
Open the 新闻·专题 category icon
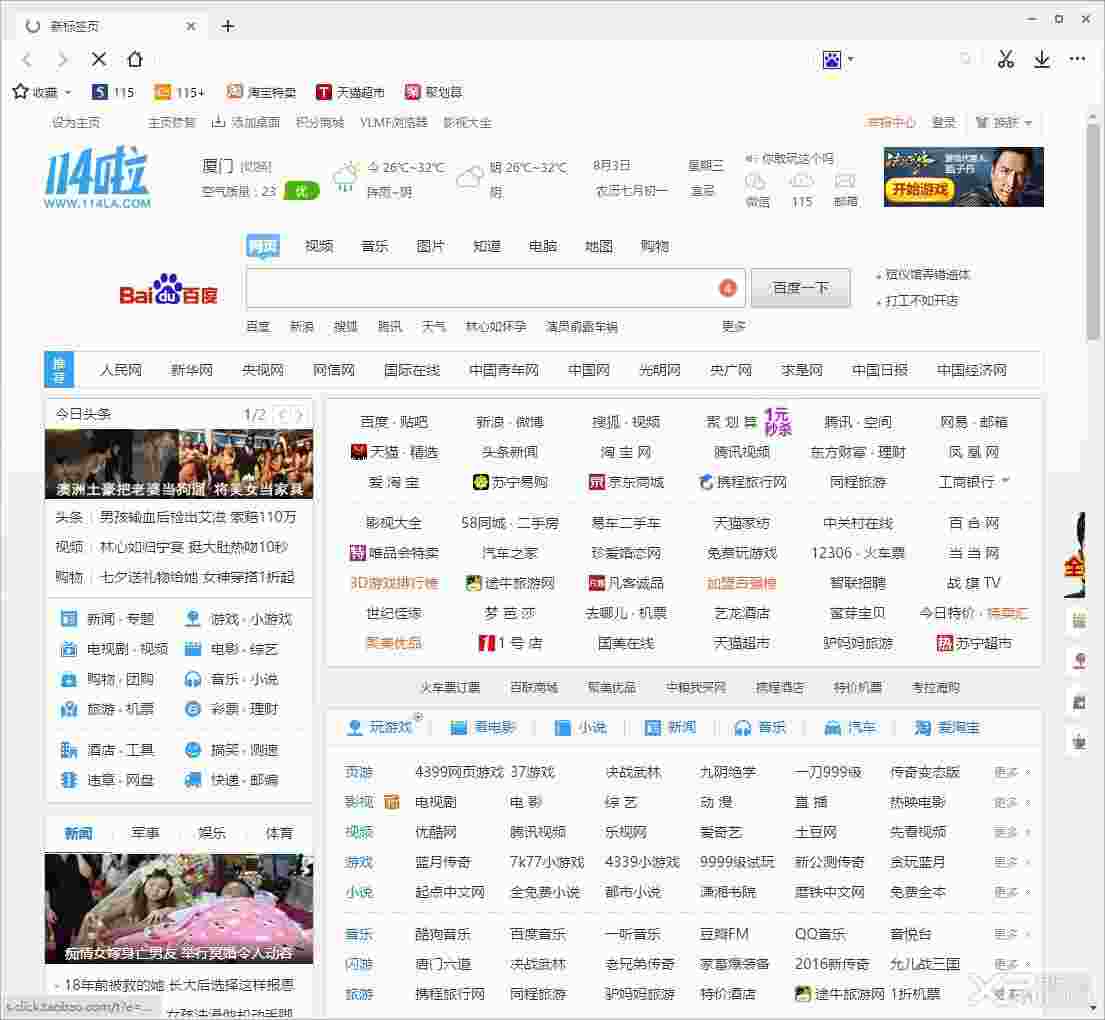(x=68, y=619)
